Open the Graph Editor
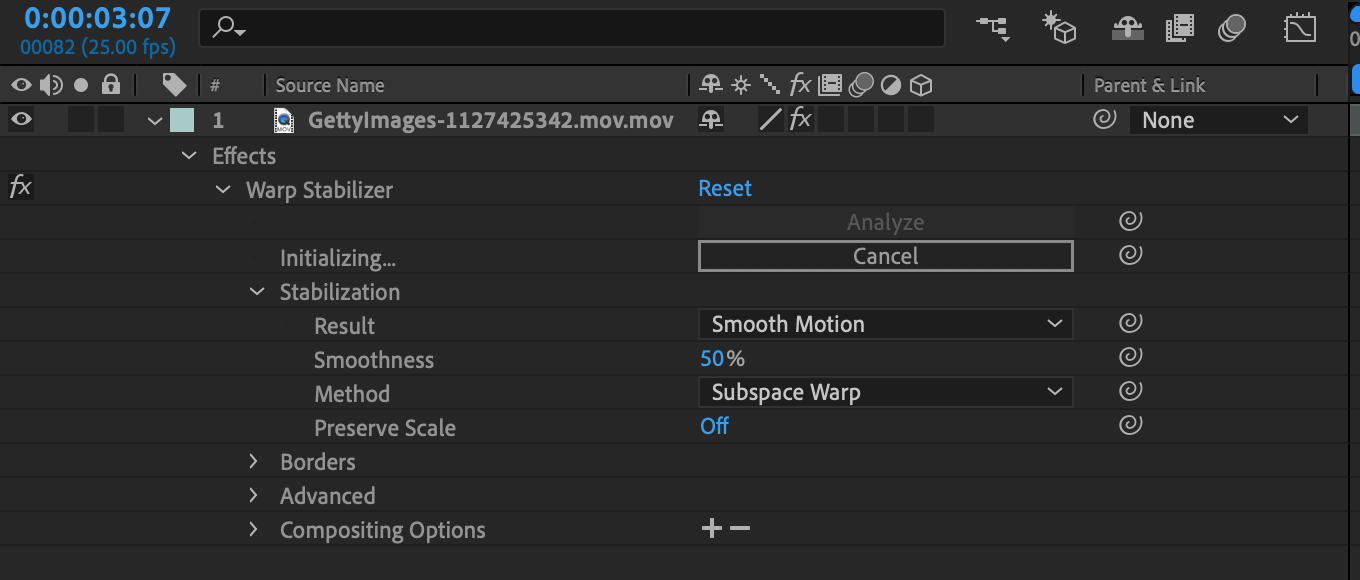 [1299, 28]
